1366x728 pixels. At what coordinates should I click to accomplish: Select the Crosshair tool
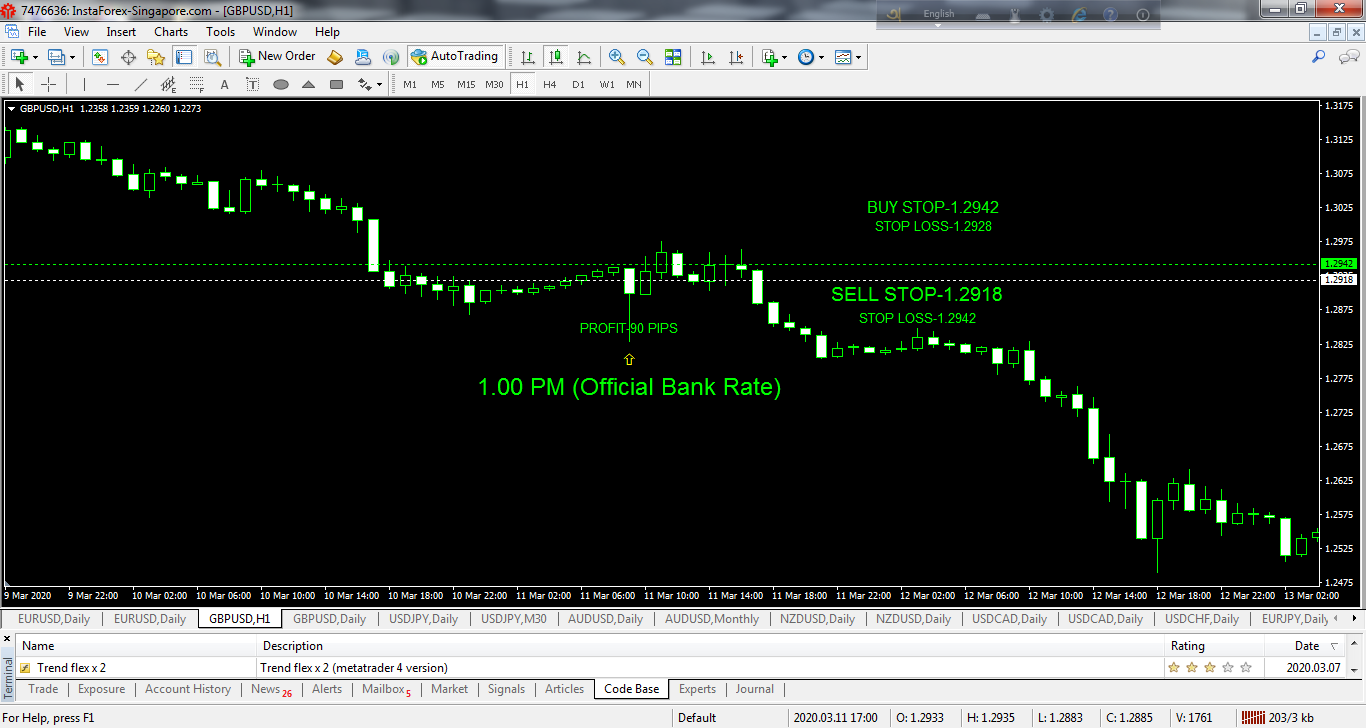click(x=48, y=84)
